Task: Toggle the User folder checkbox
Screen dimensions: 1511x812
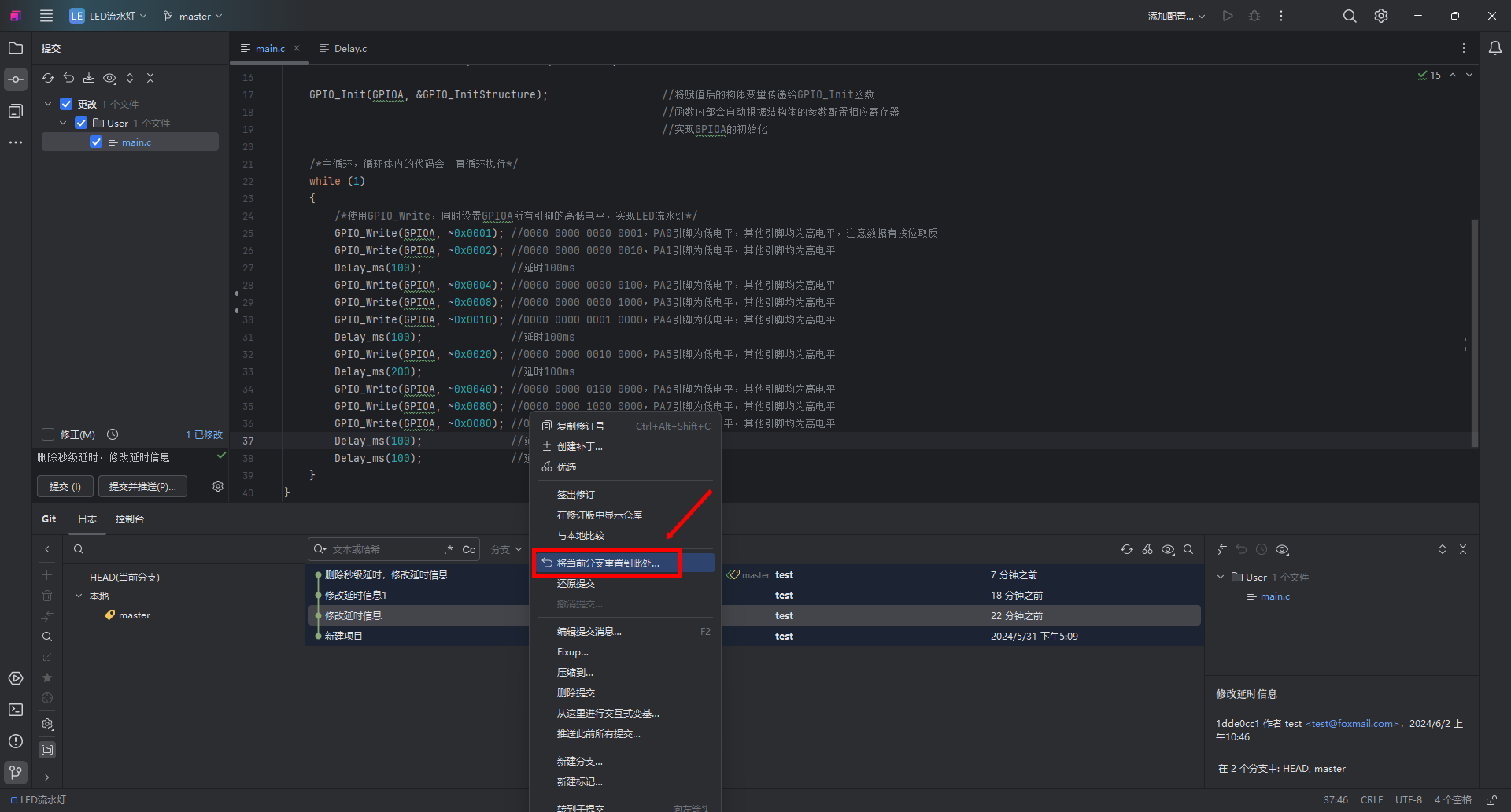Action: tap(81, 123)
